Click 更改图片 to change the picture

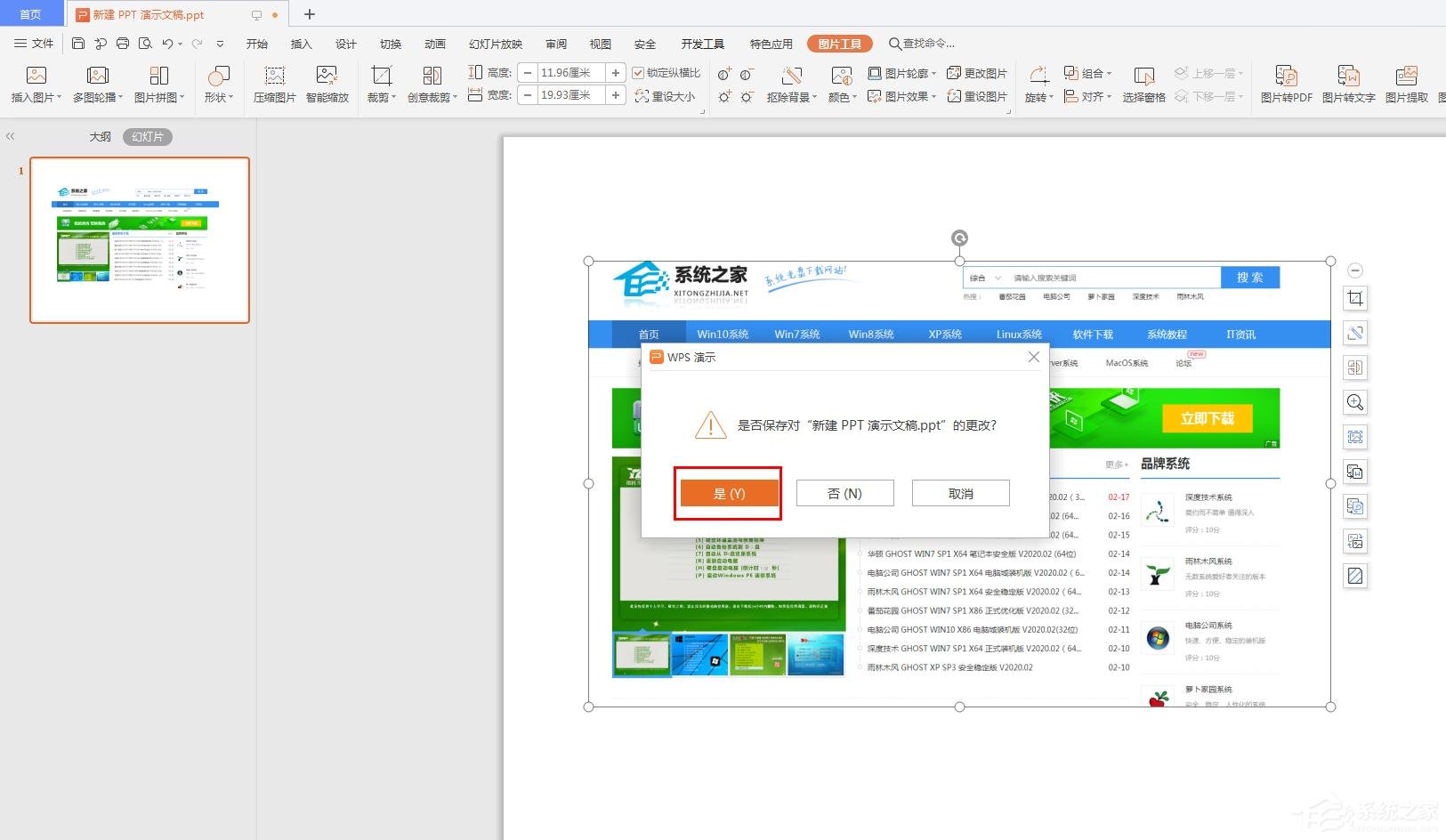978,73
